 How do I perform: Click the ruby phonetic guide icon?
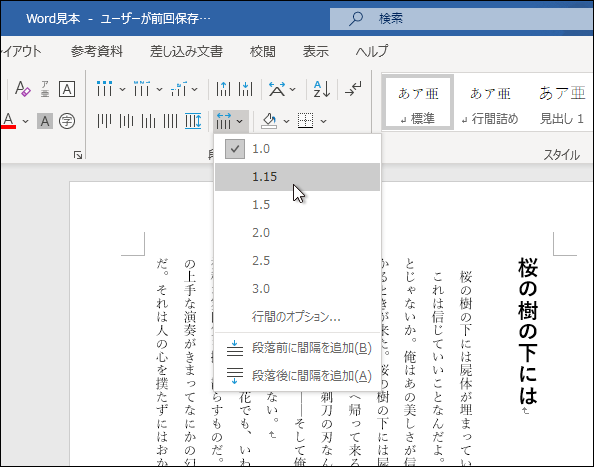(x=45, y=89)
